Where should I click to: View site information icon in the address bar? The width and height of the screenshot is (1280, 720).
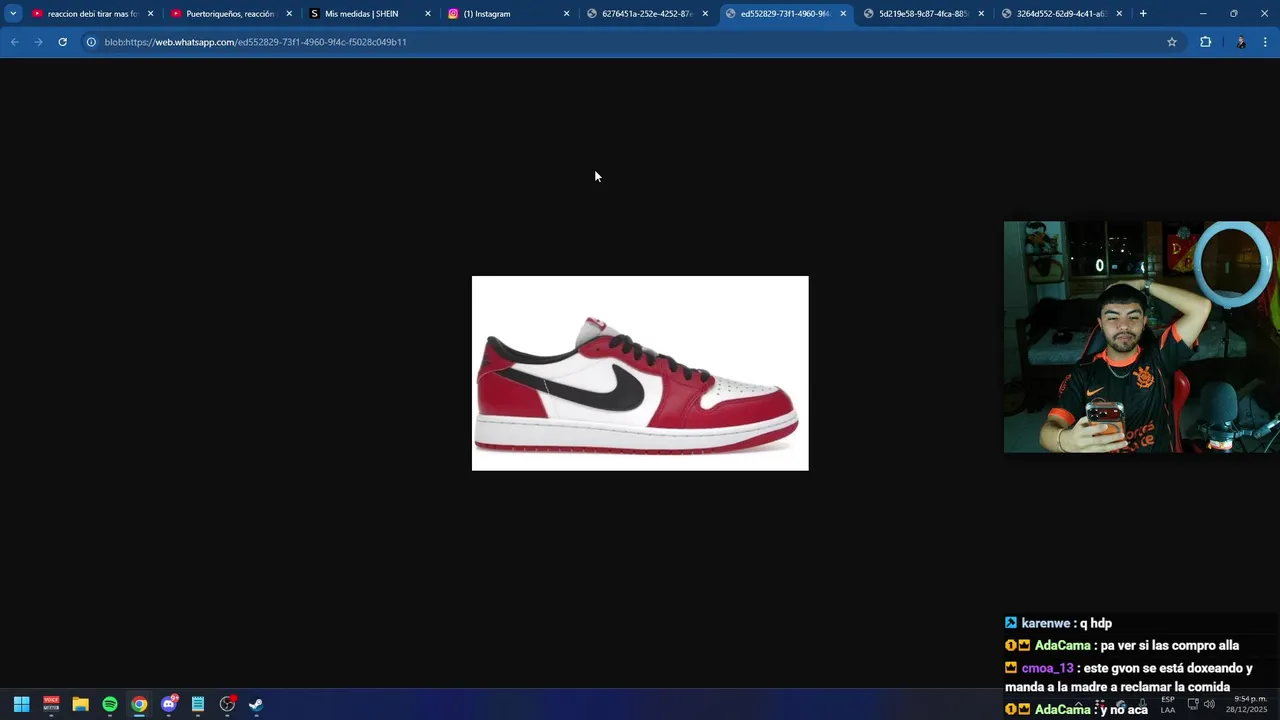point(91,42)
